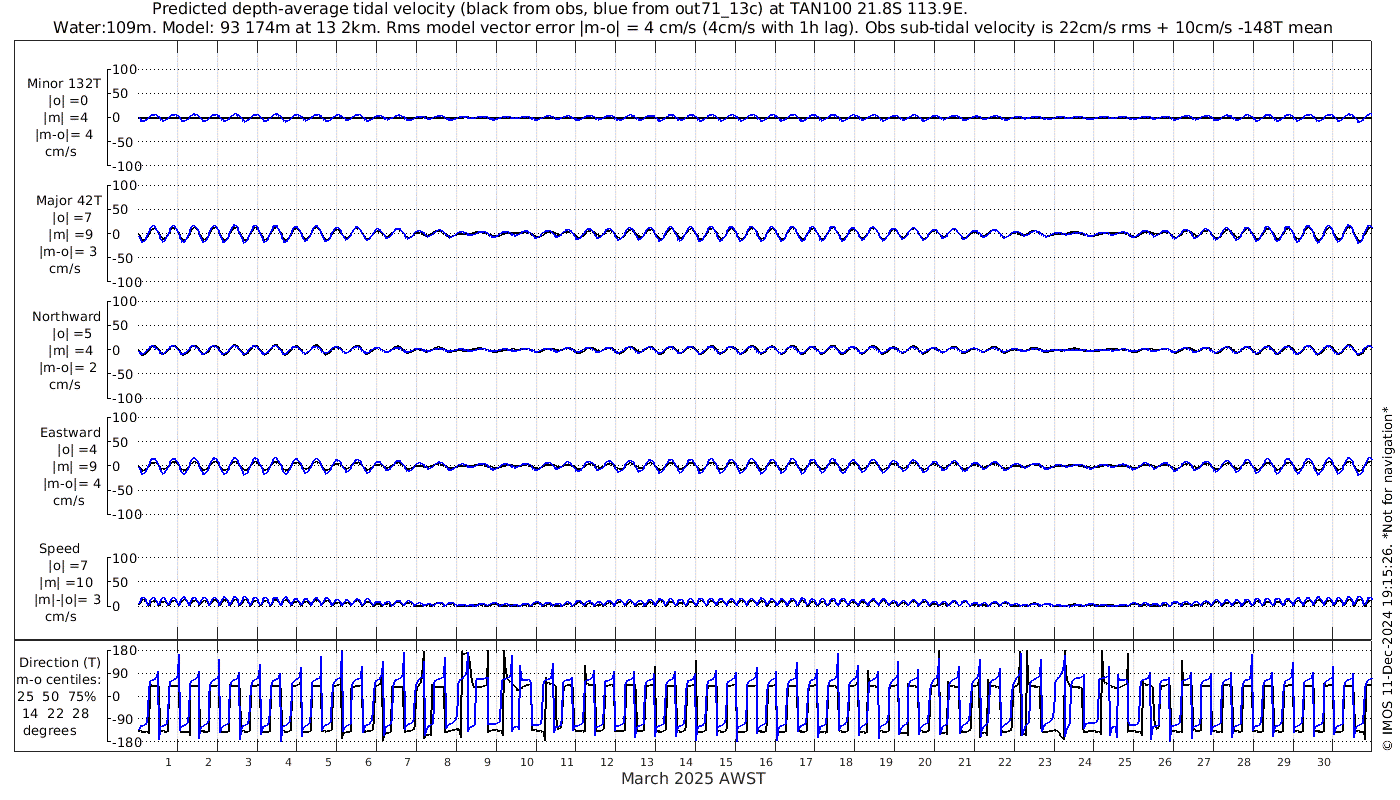The height and width of the screenshot is (800, 1400).
Task: Click day label '28' on the x-axis
Action: (1244, 762)
